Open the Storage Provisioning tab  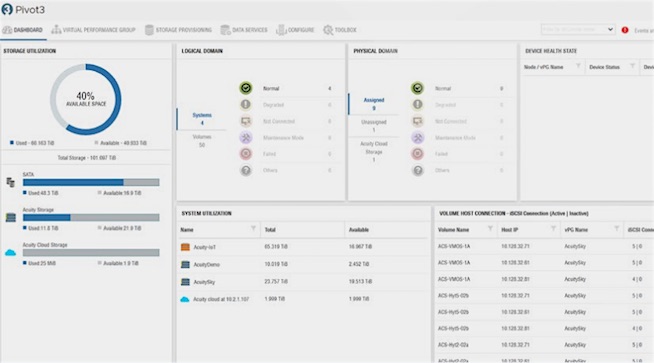point(178,30)
